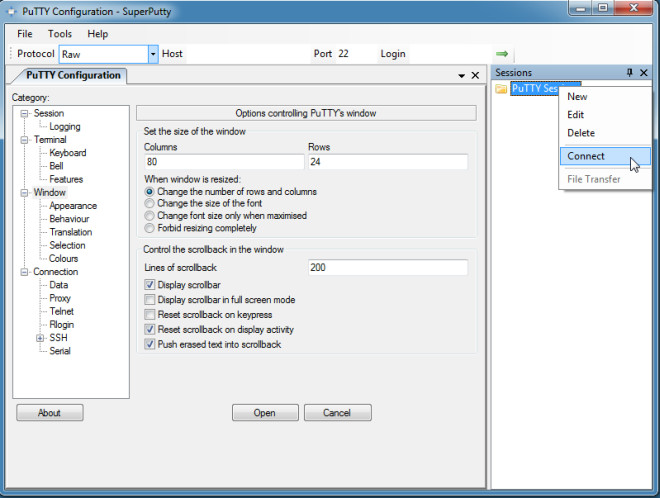Click the SuperPutty title bar app icon
Screen dimensions: 660x498
pos(11,11)
